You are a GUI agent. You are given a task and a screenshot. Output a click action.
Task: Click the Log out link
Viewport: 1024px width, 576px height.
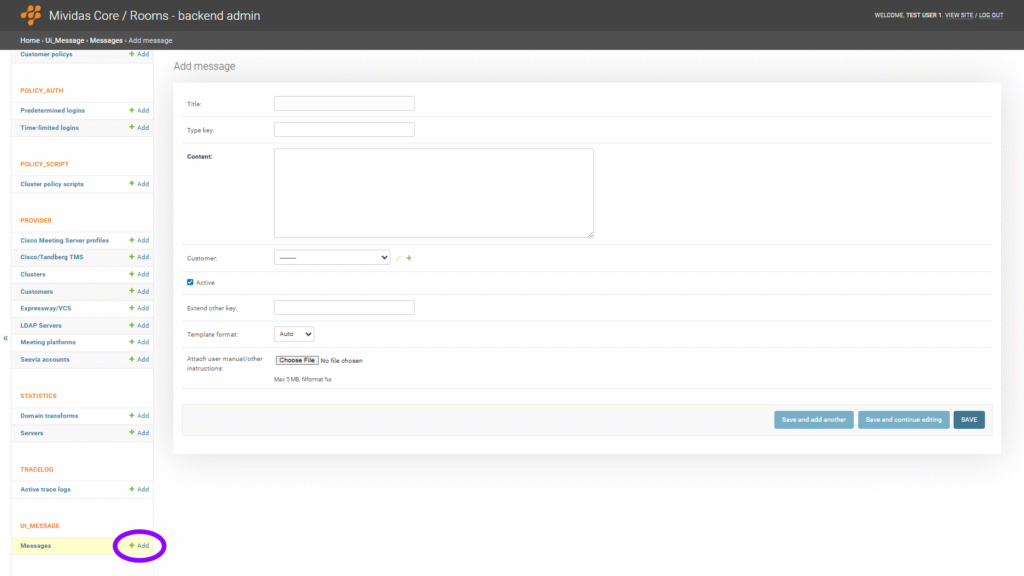pos(991,16)
